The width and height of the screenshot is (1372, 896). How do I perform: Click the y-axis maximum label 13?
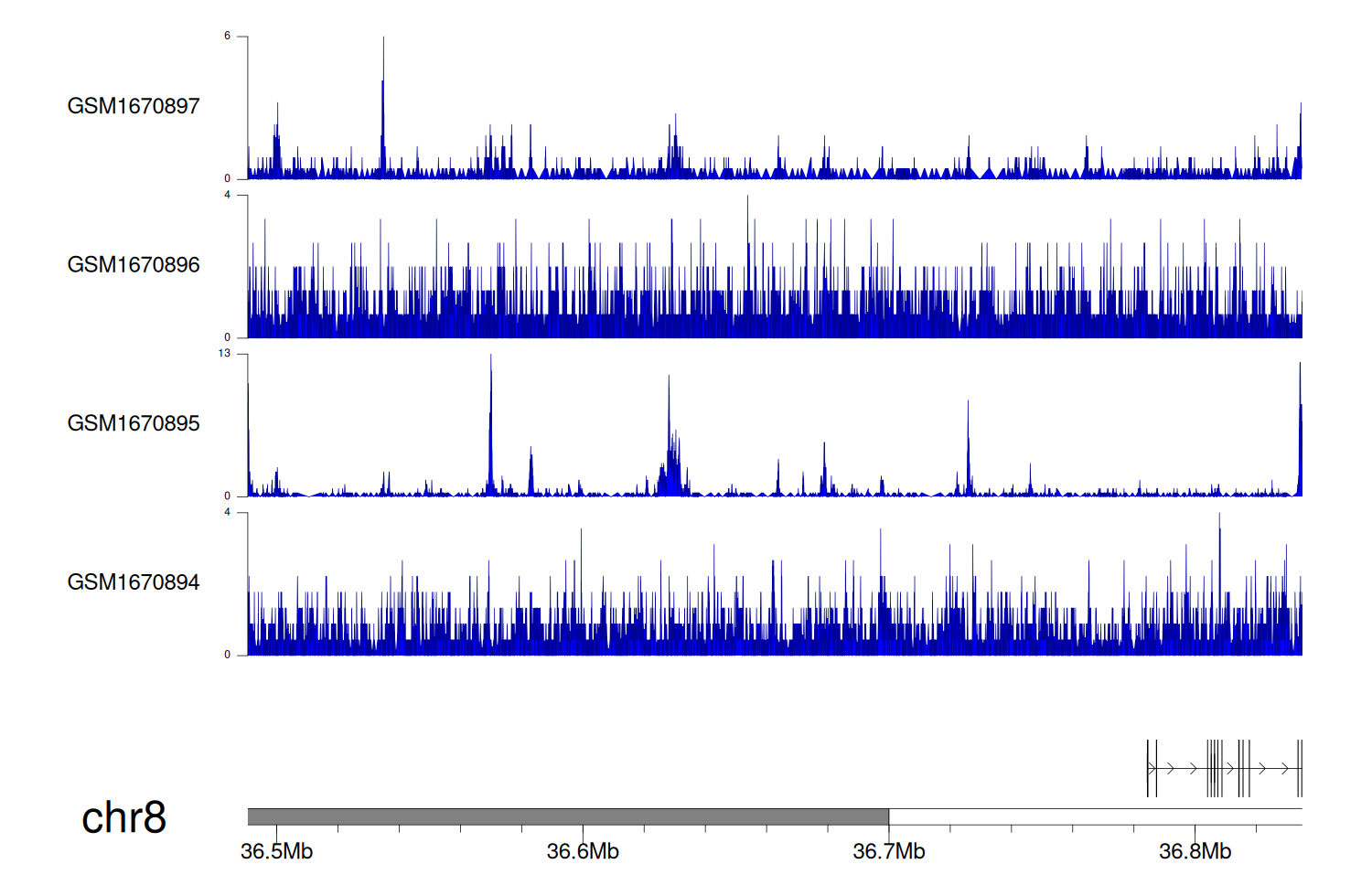(224, 354)
